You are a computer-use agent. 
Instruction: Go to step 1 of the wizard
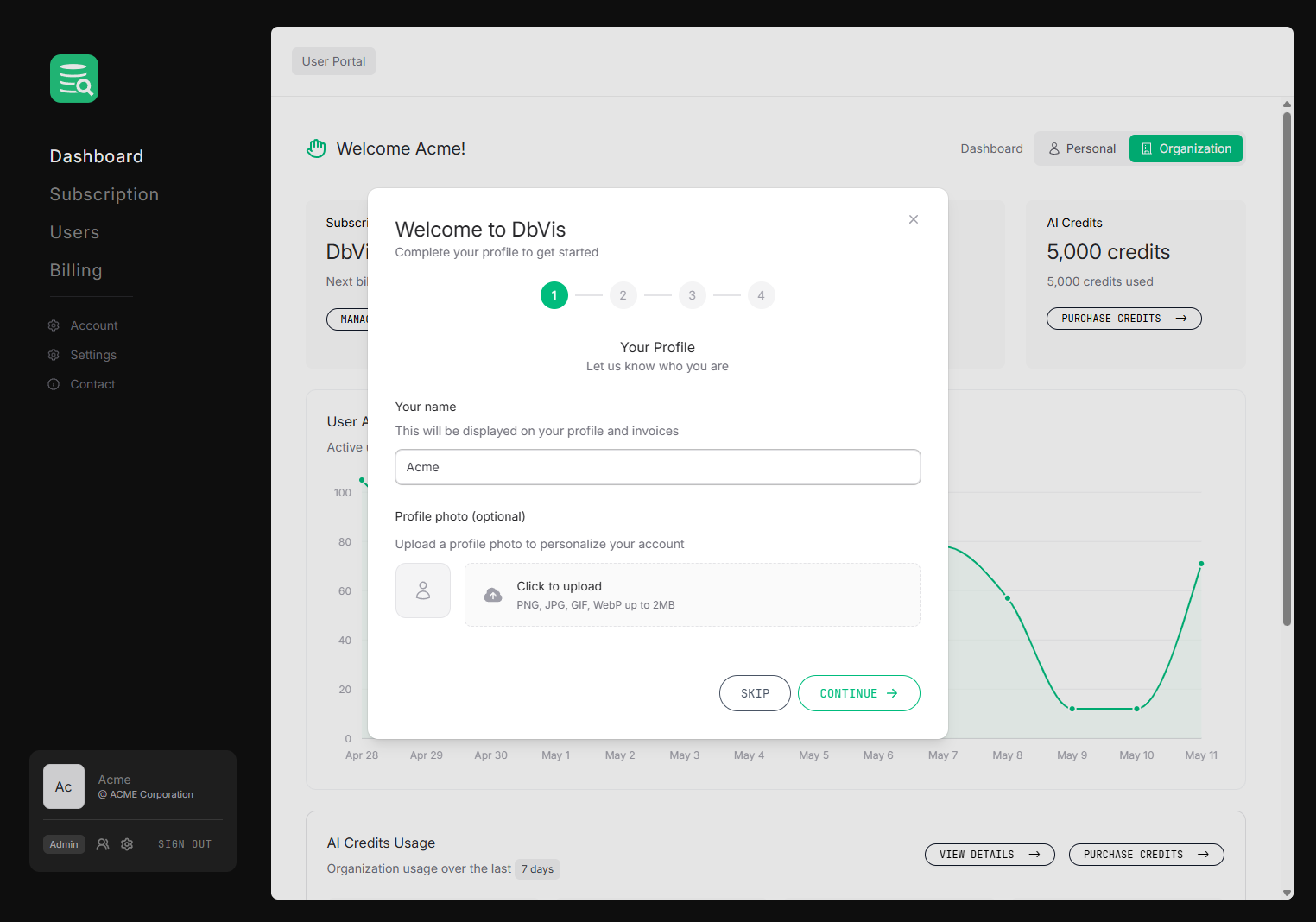point(554,295)
